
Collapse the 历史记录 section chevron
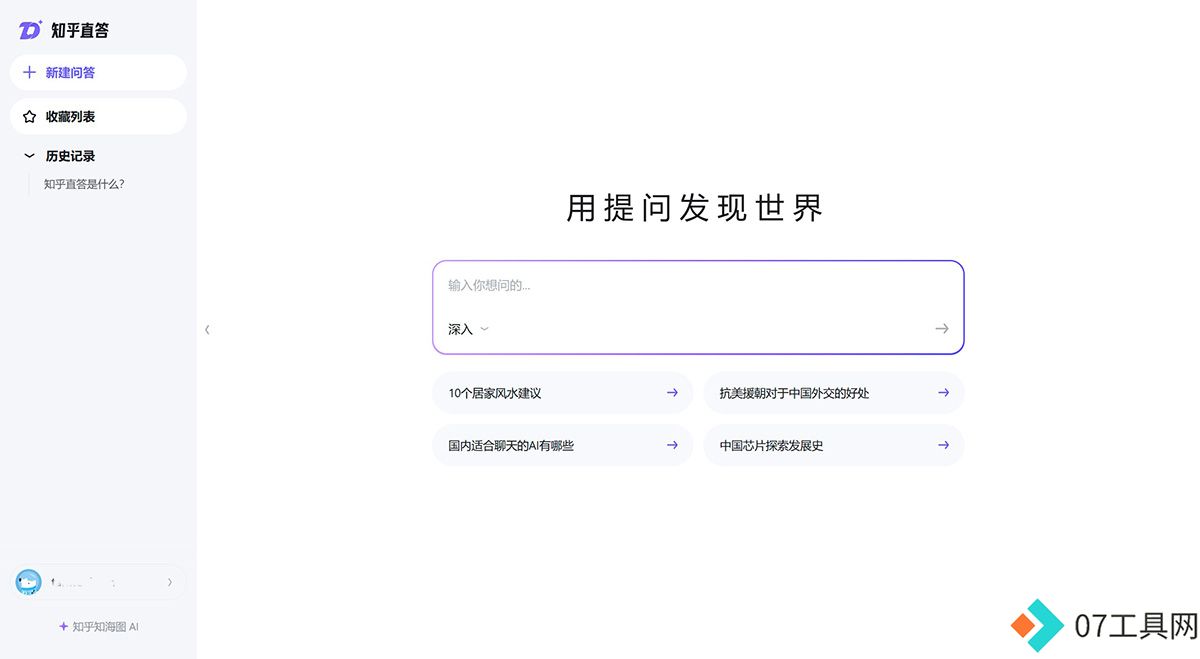[x=29, y=156]
